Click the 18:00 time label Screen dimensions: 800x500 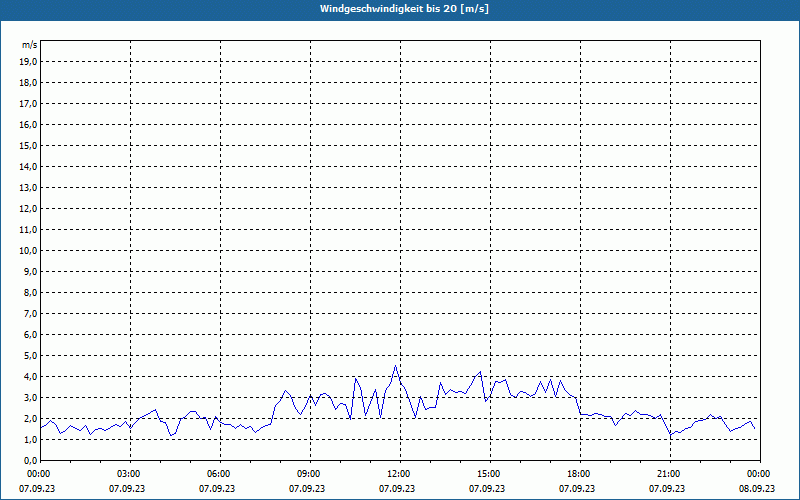click(x=581, y=474)
